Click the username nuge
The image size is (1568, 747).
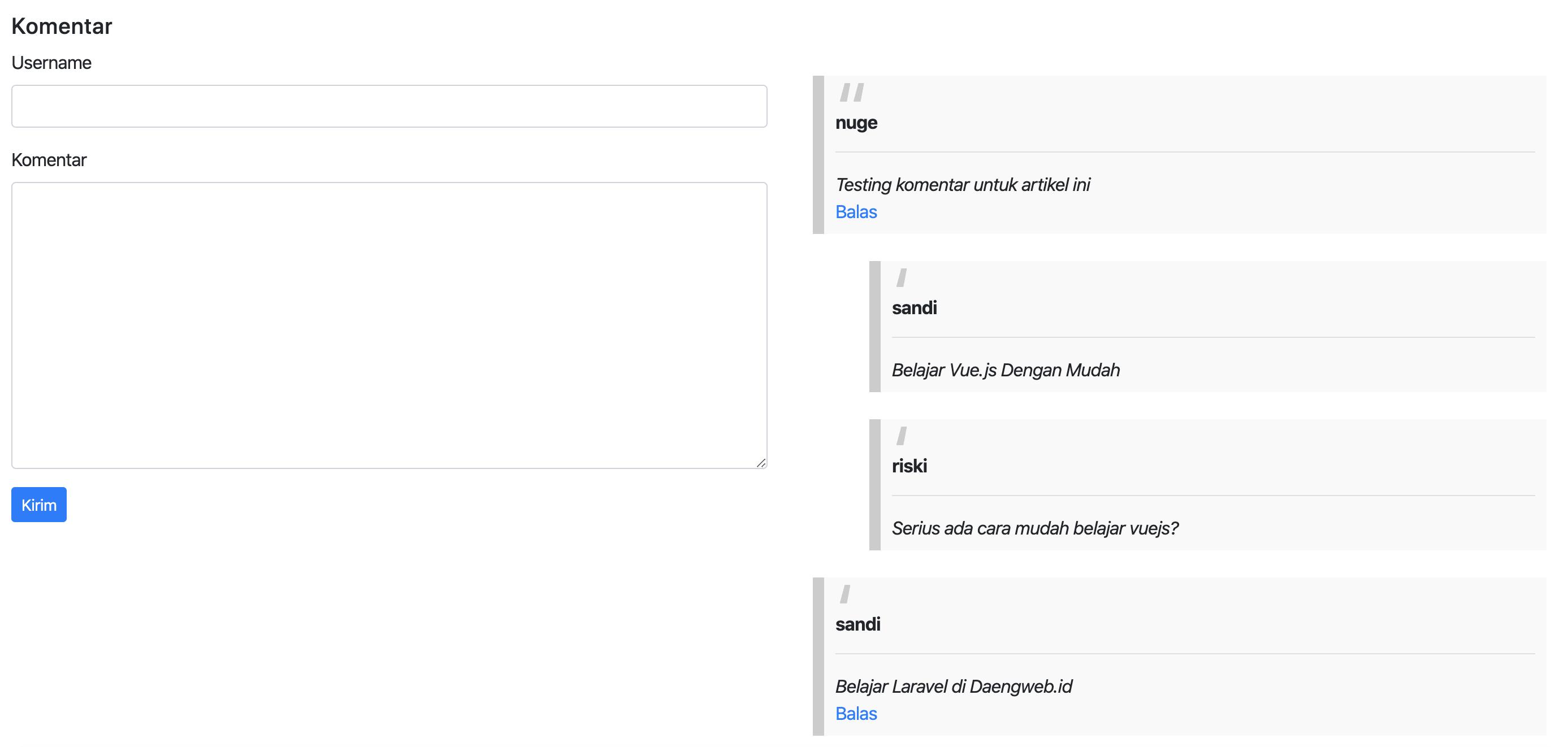click(x=856, y=123)
